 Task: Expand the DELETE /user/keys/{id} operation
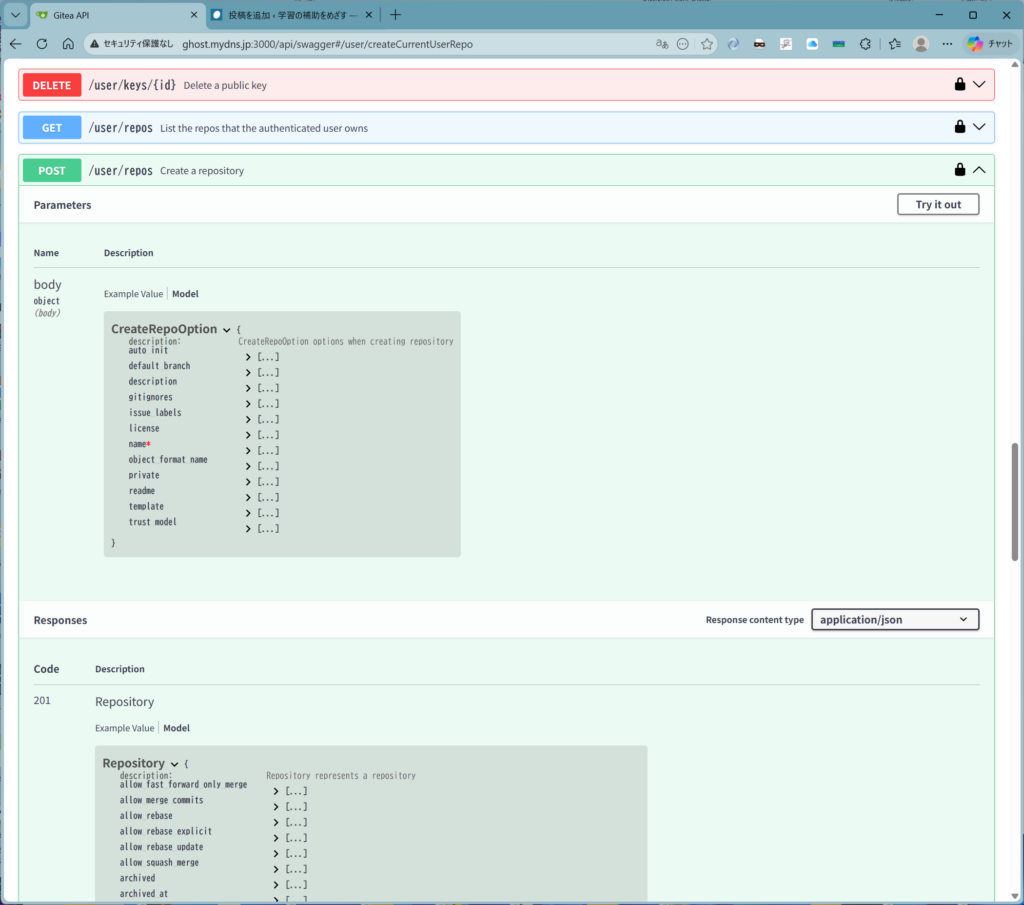[979, 85]
